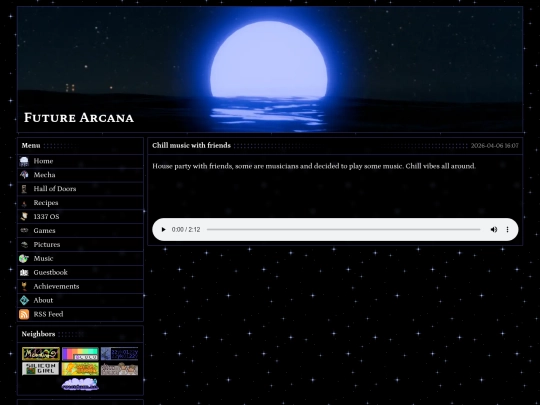
Task: Click the small icon beside Recipes
Action: (x=24, y=203)
